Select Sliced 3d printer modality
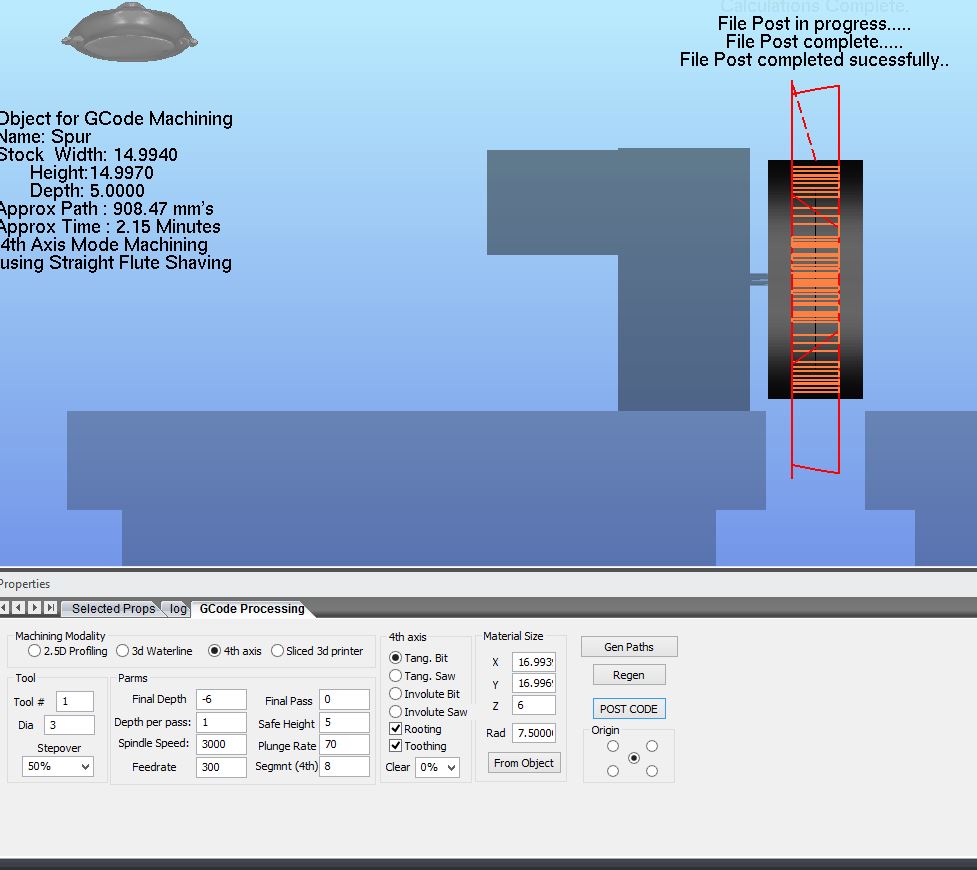977x870 pixels. click(278, 651)
